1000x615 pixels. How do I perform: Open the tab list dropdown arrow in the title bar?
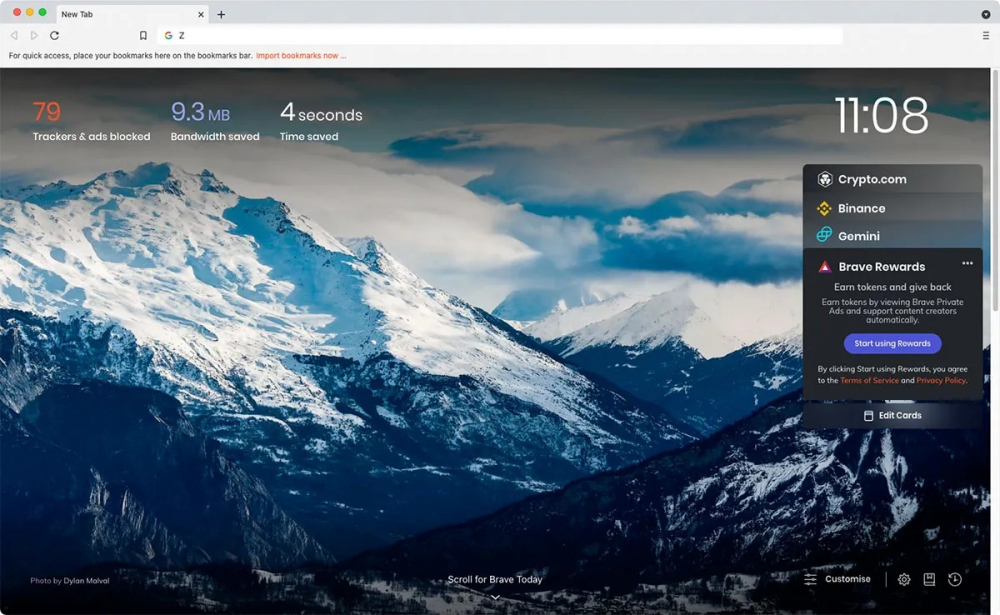(986, 14)
